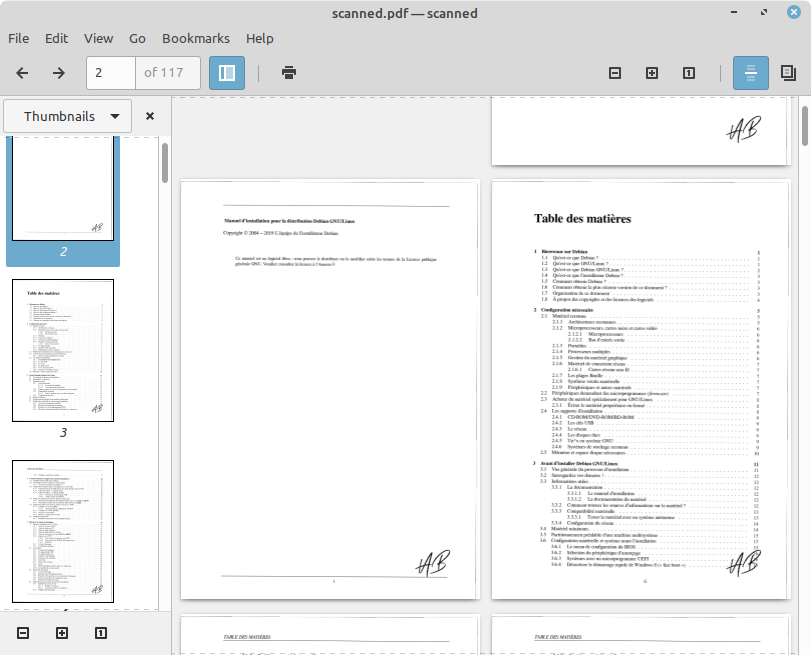This screenshot has height=655, width=811.
Task: Open the Thumbnails sidebar mode dropdown
Action: 68,116
